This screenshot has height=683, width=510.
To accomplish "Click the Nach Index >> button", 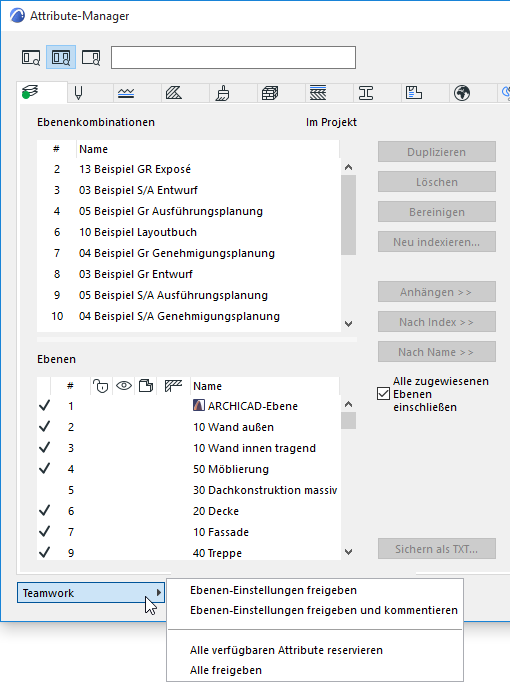I will click(x=437, y=322).
